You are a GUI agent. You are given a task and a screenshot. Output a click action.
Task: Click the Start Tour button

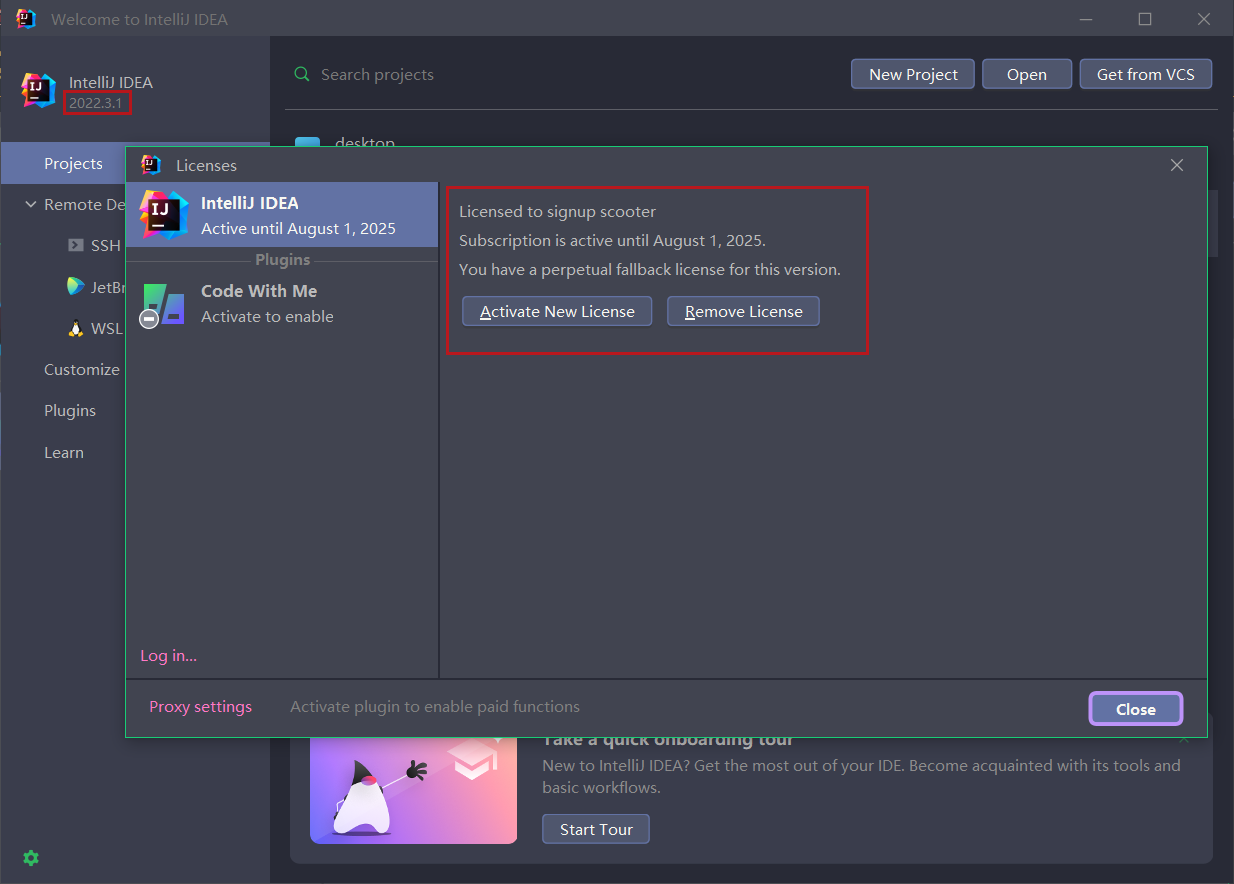tap(596, 830)
